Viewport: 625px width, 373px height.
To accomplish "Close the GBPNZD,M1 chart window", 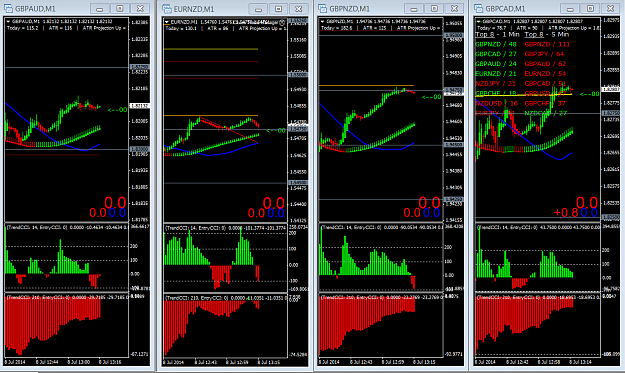I will pos(454,8).
